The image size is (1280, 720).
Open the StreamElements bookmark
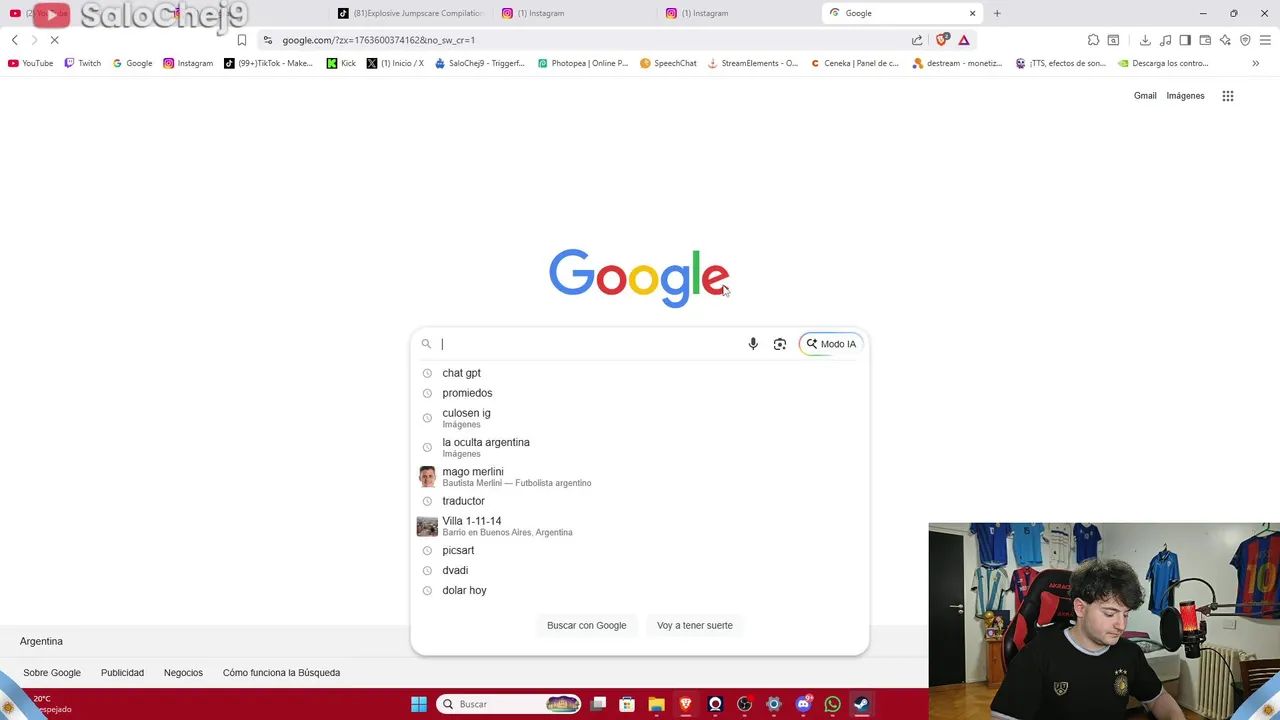pos(753,63)
